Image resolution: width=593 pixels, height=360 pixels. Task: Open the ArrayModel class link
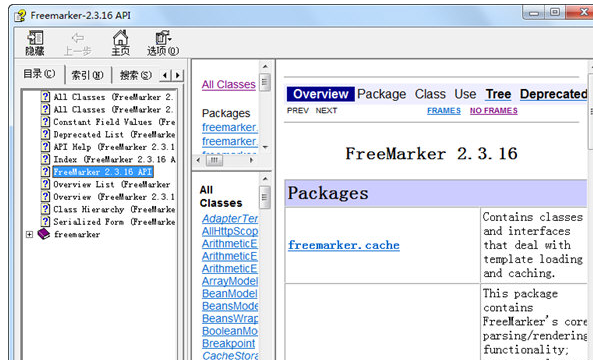[230, 281]
